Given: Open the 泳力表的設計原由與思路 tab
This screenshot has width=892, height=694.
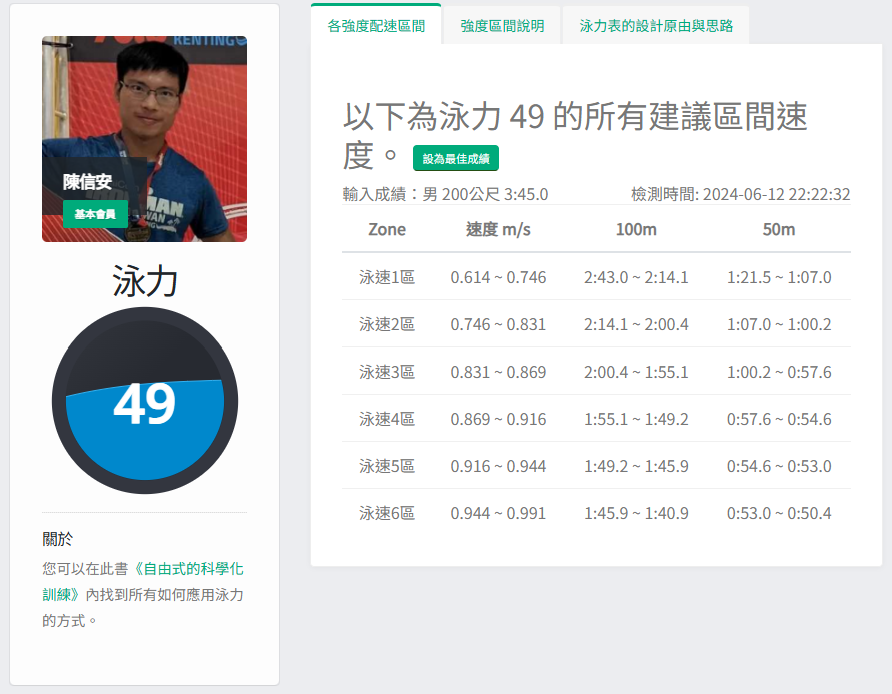Looking at the screenshot, I should 656,26.
